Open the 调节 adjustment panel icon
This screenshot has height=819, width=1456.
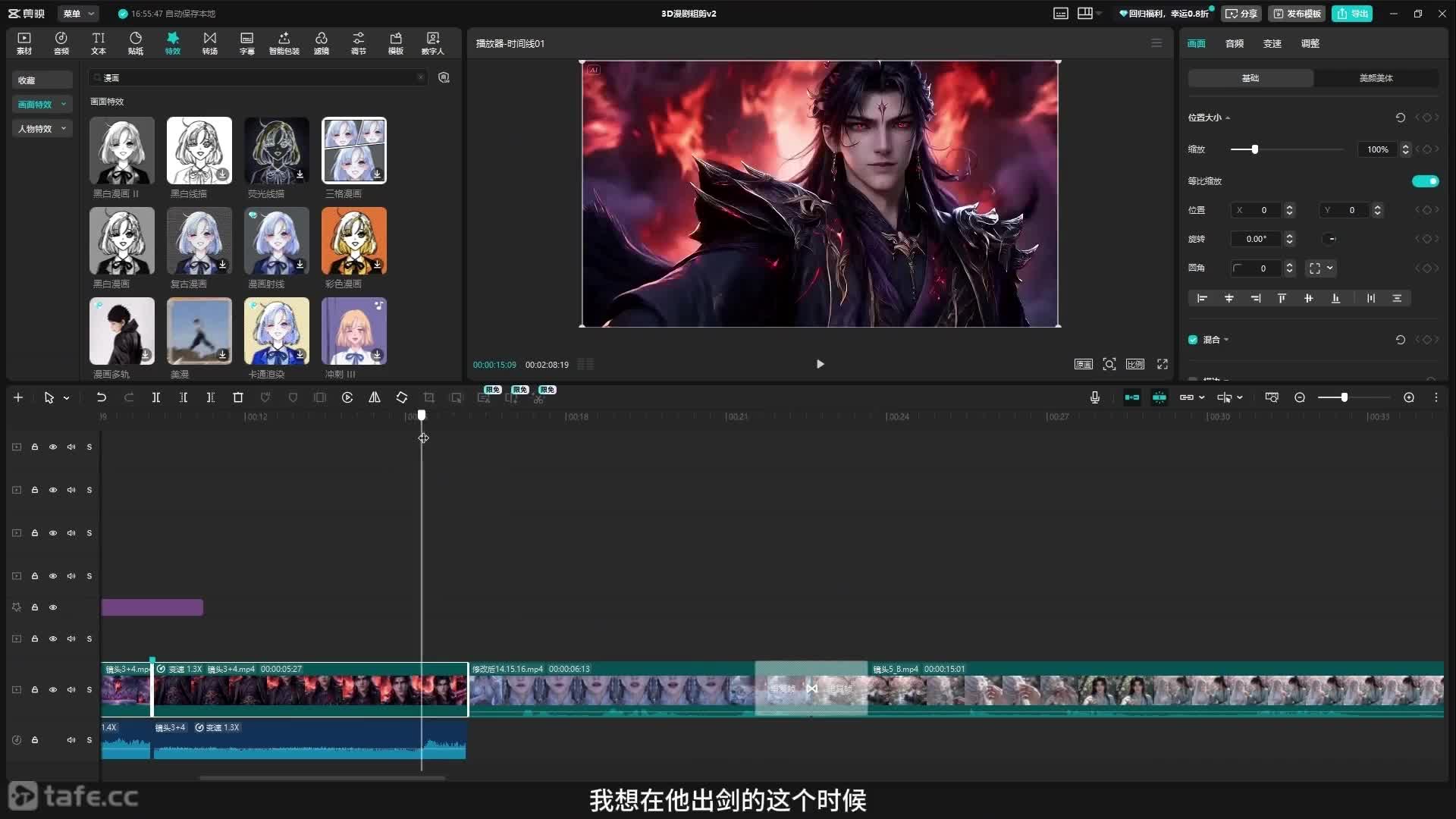(359, 43)
